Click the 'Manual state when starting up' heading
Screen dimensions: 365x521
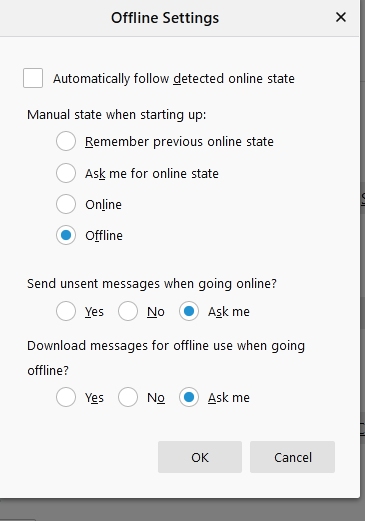[117, 115]
